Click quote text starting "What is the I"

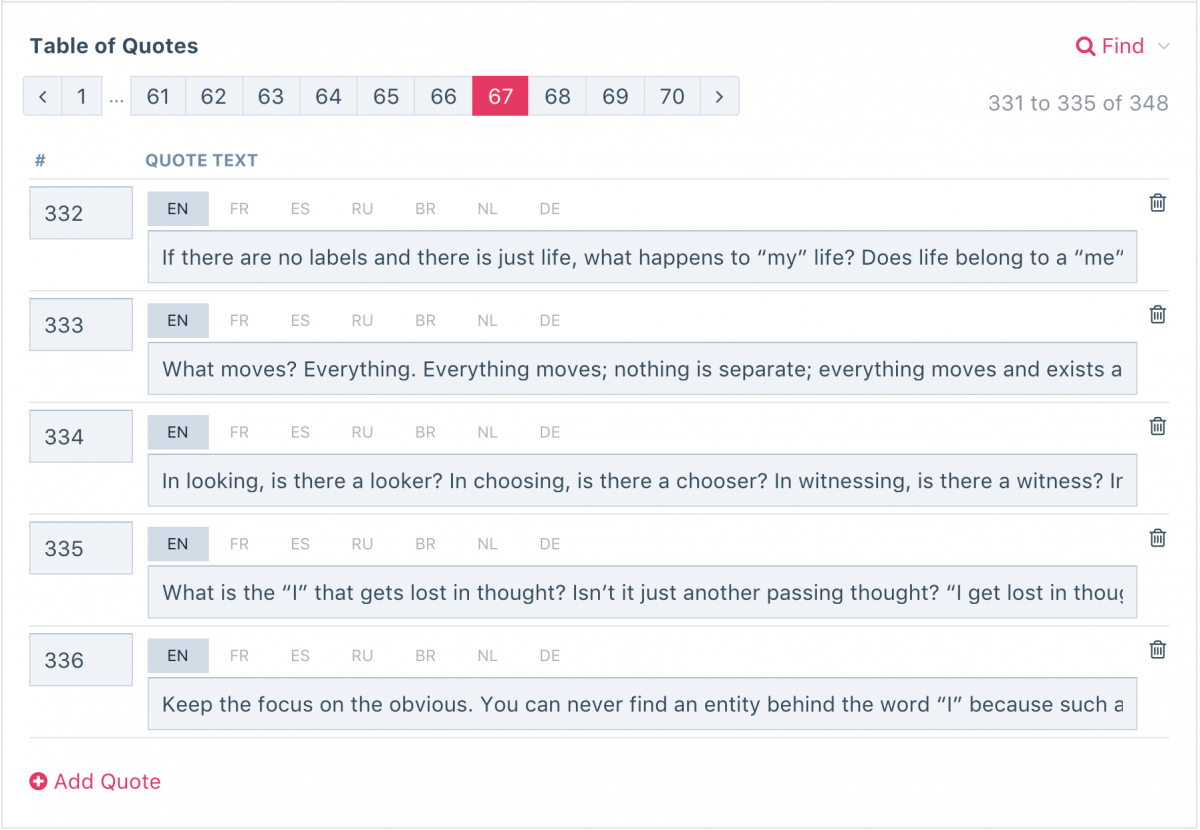click(642, 592)
